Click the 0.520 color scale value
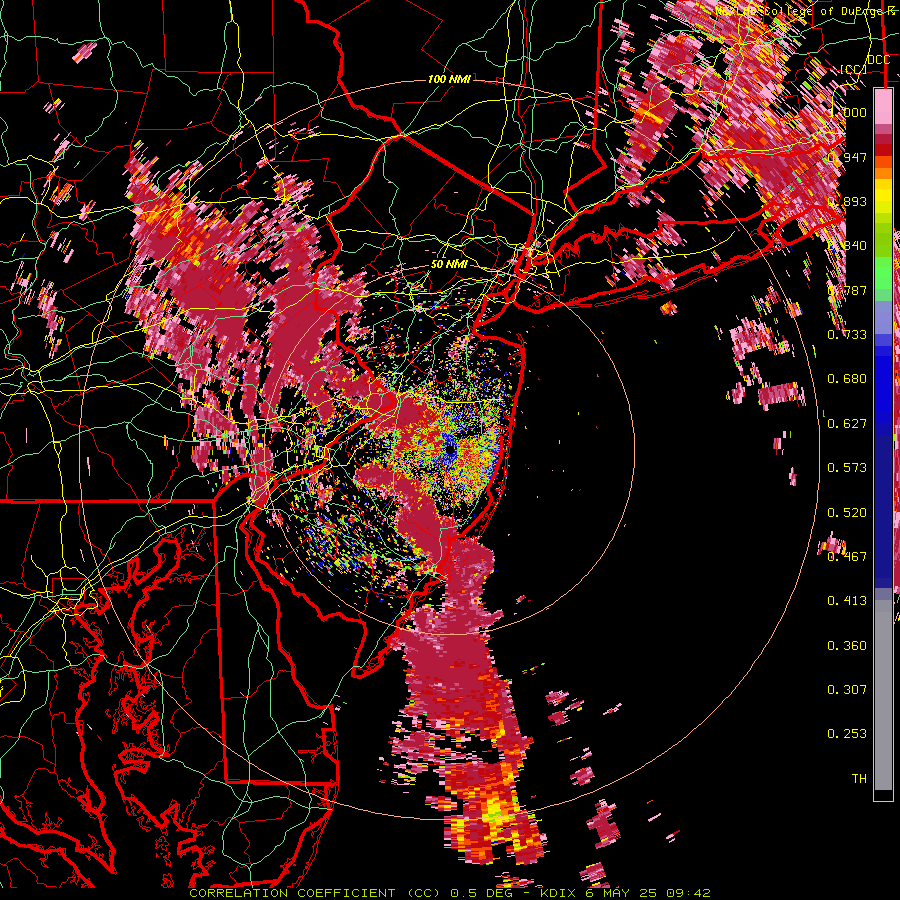Viewport: 900px width, 900px height. pyautogui.click(x=847, y=513)
